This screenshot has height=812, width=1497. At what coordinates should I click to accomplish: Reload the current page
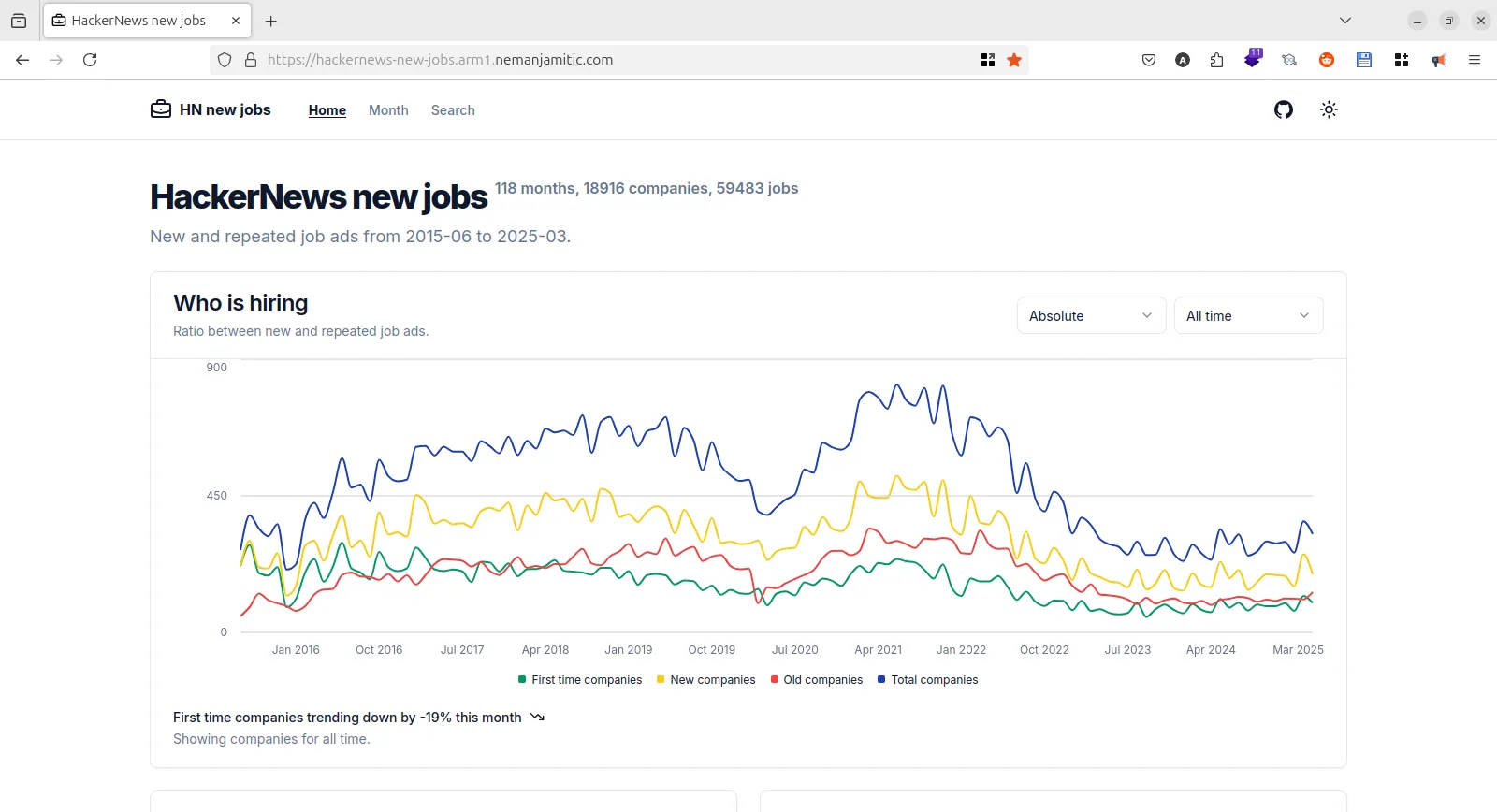(x=90, y=60)
